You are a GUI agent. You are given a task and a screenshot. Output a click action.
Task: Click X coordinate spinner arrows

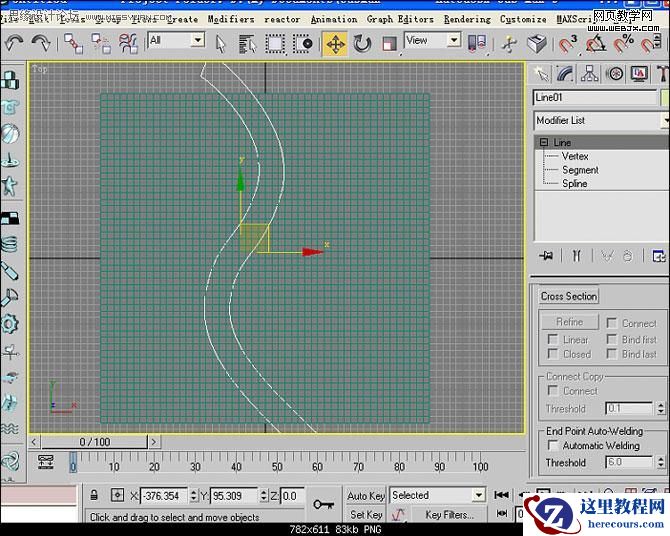pos(193,495)
